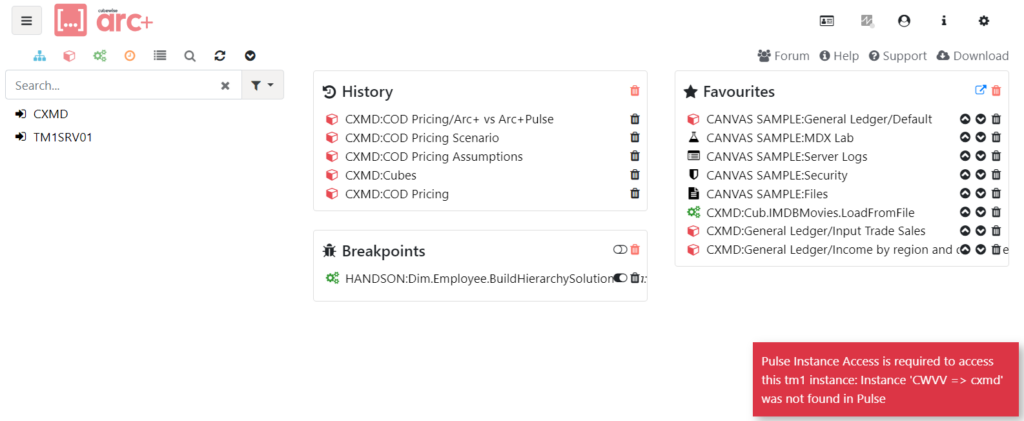
Task: Open processes via green gears icon
Action: point(99,56)
